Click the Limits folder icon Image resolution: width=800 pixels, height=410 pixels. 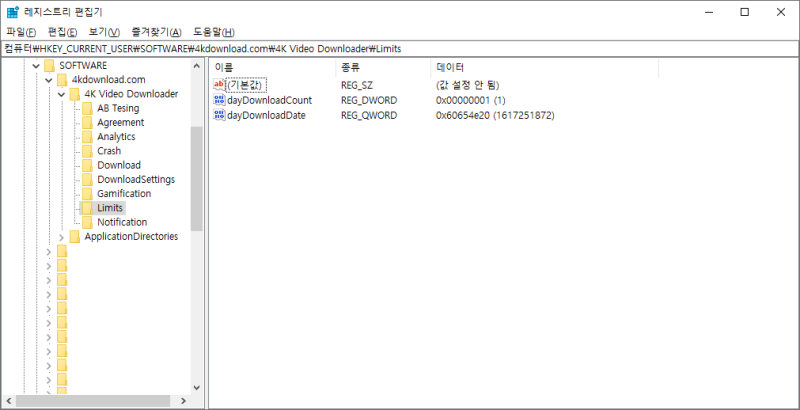(x=88, y=208)
